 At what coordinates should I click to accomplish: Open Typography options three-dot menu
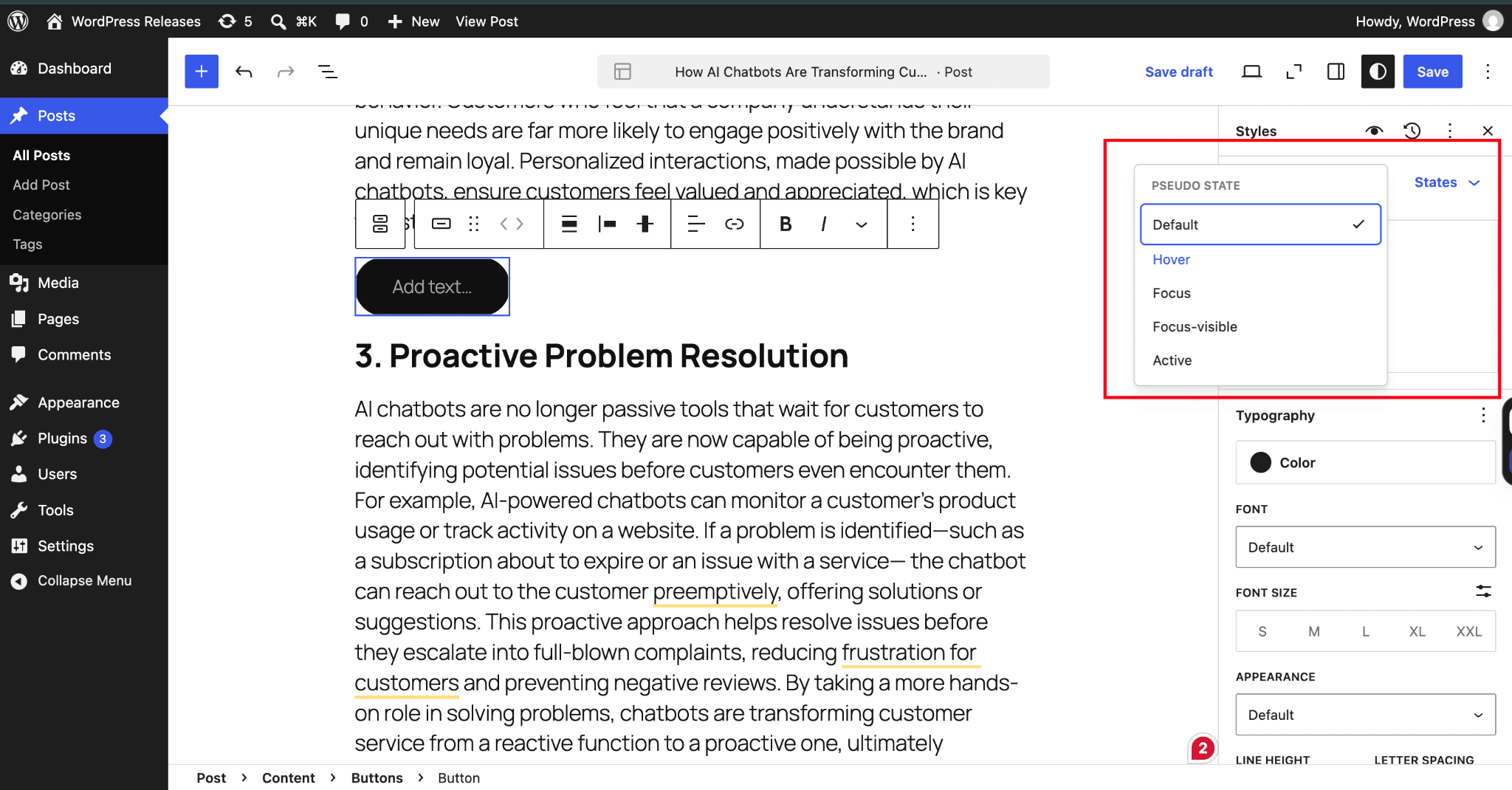1483,415
